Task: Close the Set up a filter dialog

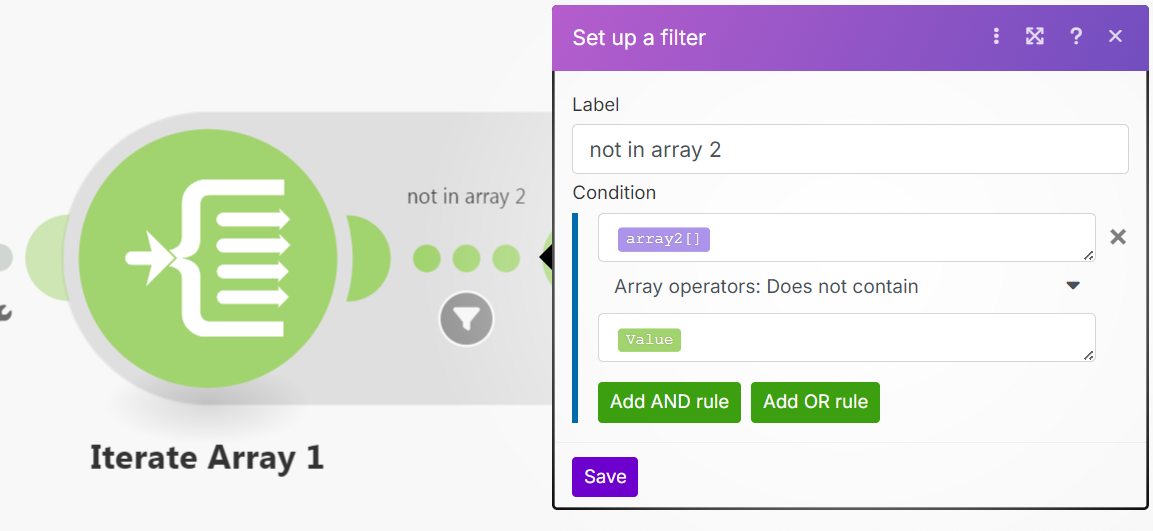Action: tap(1116, 37)
